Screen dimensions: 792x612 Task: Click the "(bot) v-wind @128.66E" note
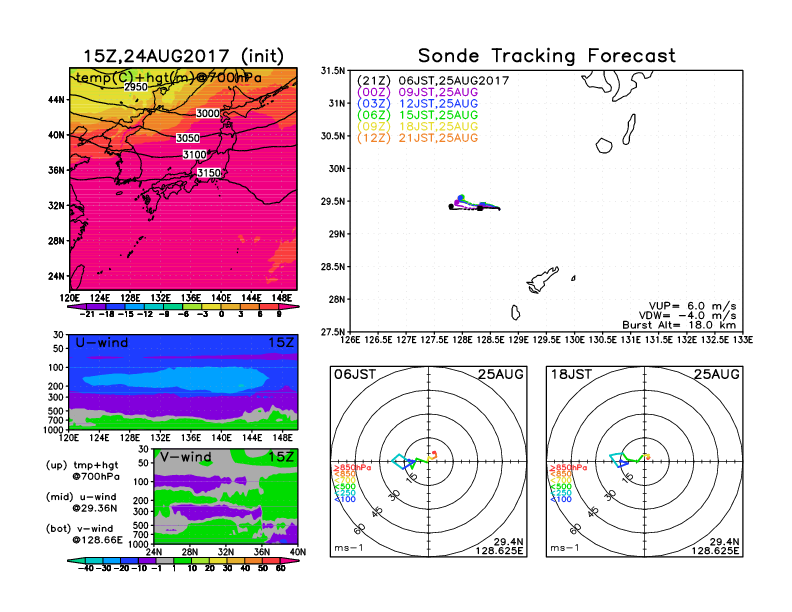tap(84, 534)
